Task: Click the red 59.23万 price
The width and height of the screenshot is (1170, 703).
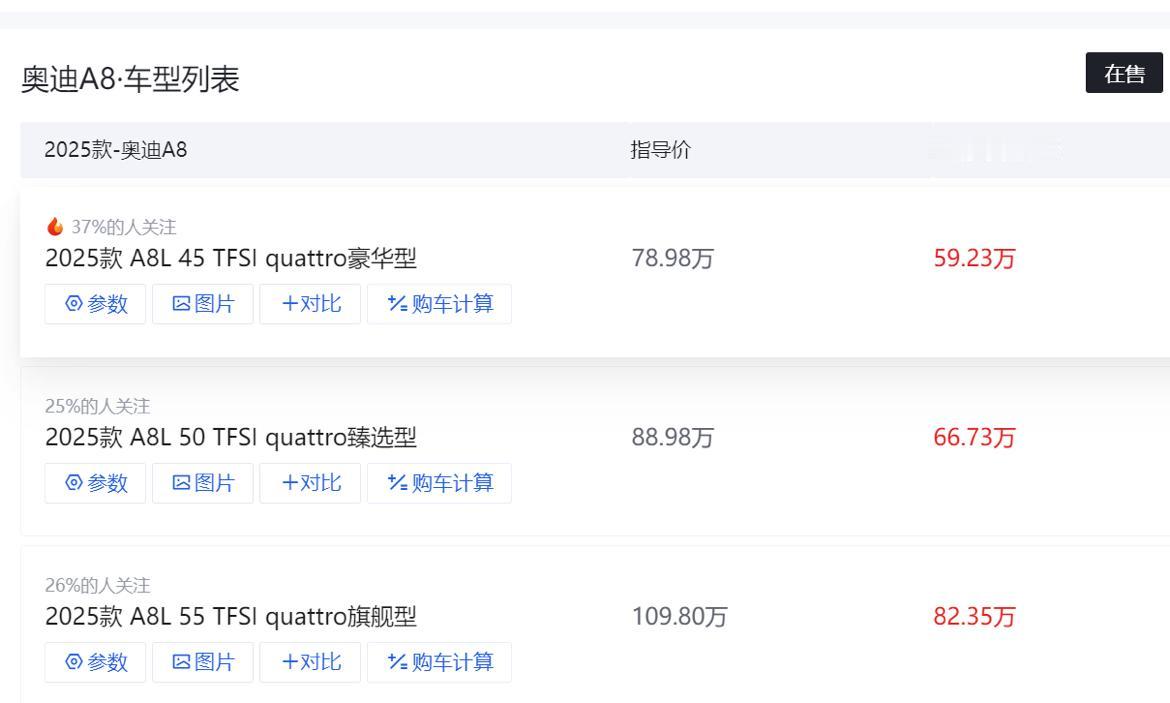Action: tap(975, 258)
